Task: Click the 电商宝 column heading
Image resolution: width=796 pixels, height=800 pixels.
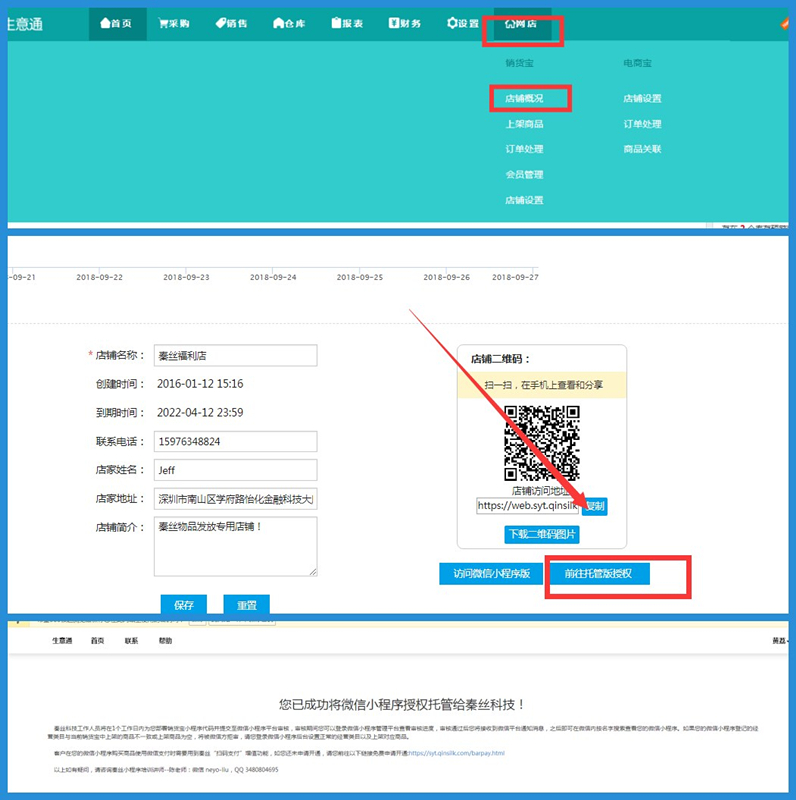Action: click(637, 63)
